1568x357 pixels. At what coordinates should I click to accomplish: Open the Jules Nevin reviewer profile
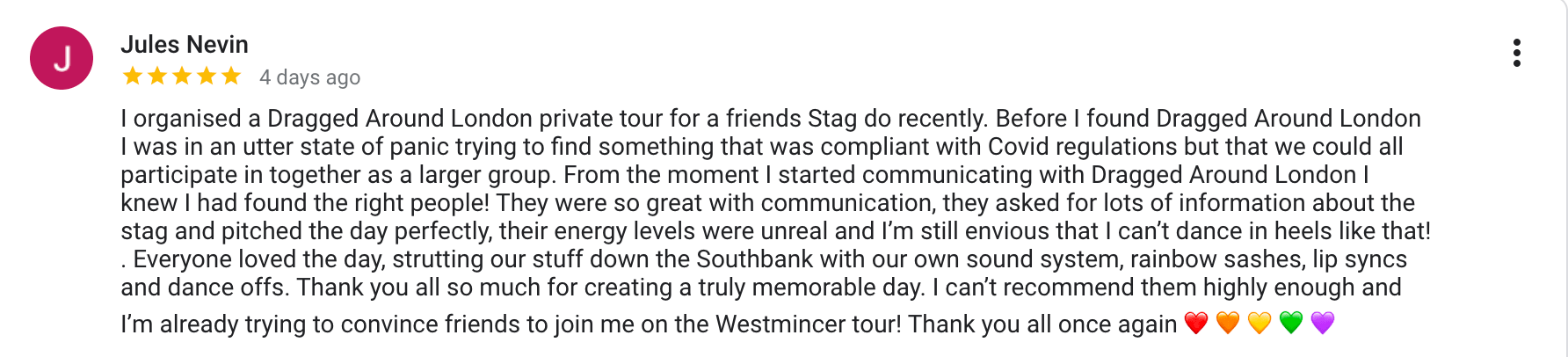coord(185,44)
